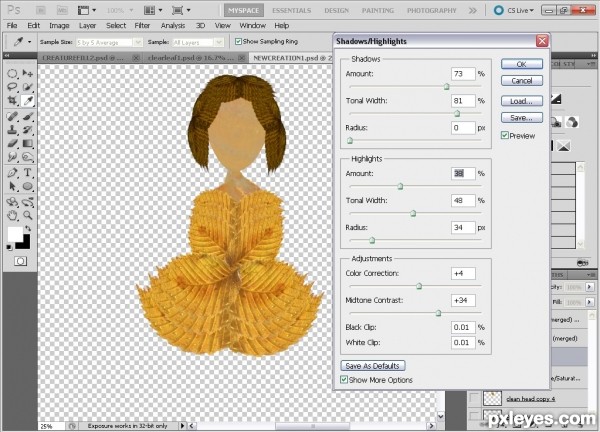
Task: Show more workspaces with double chevron
Action: point(473,10)
